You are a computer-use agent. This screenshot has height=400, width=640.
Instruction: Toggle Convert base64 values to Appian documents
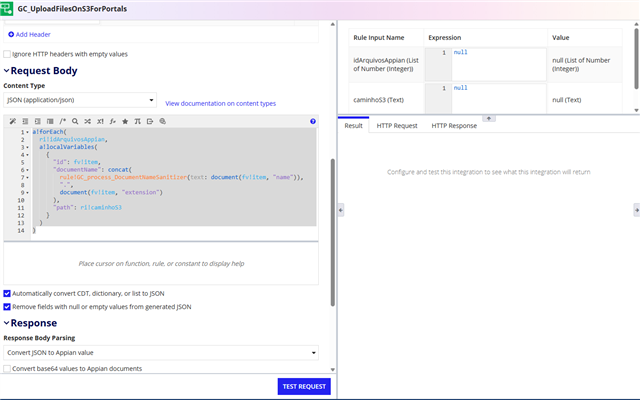click(8, 369)
